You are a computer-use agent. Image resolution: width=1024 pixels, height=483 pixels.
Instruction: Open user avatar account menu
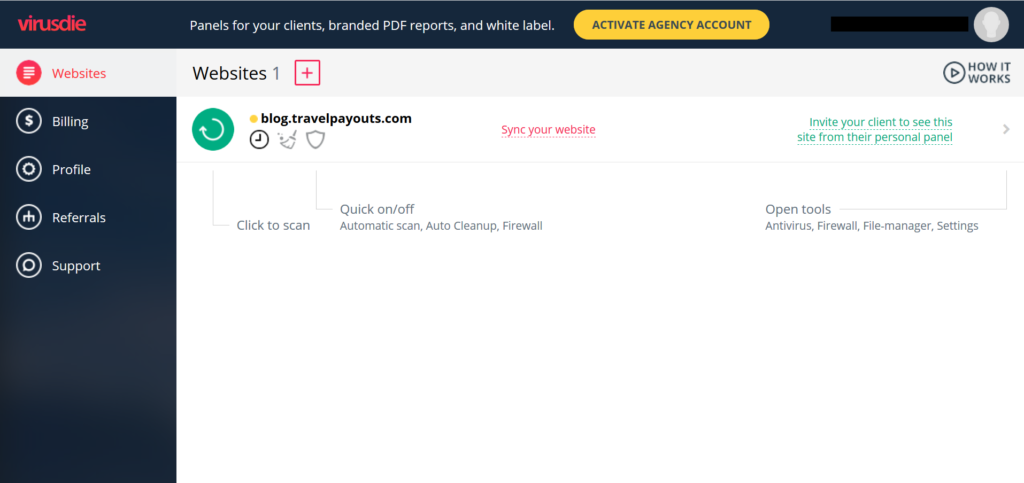point(990,25)
